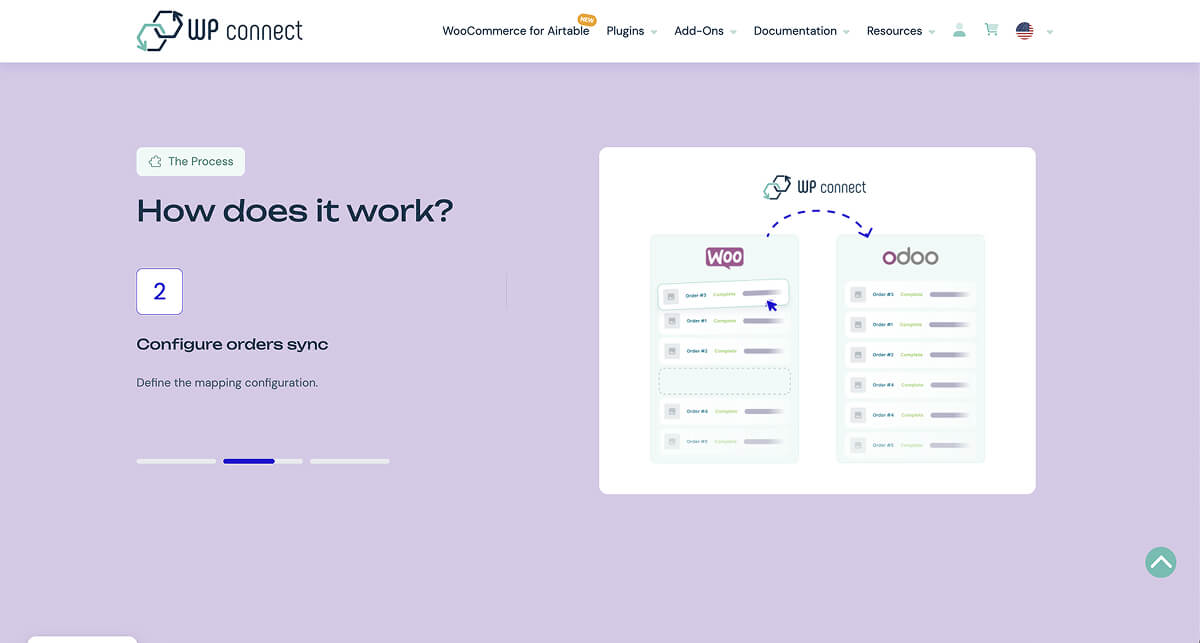Click The Process tag label

tap(191, 162)
